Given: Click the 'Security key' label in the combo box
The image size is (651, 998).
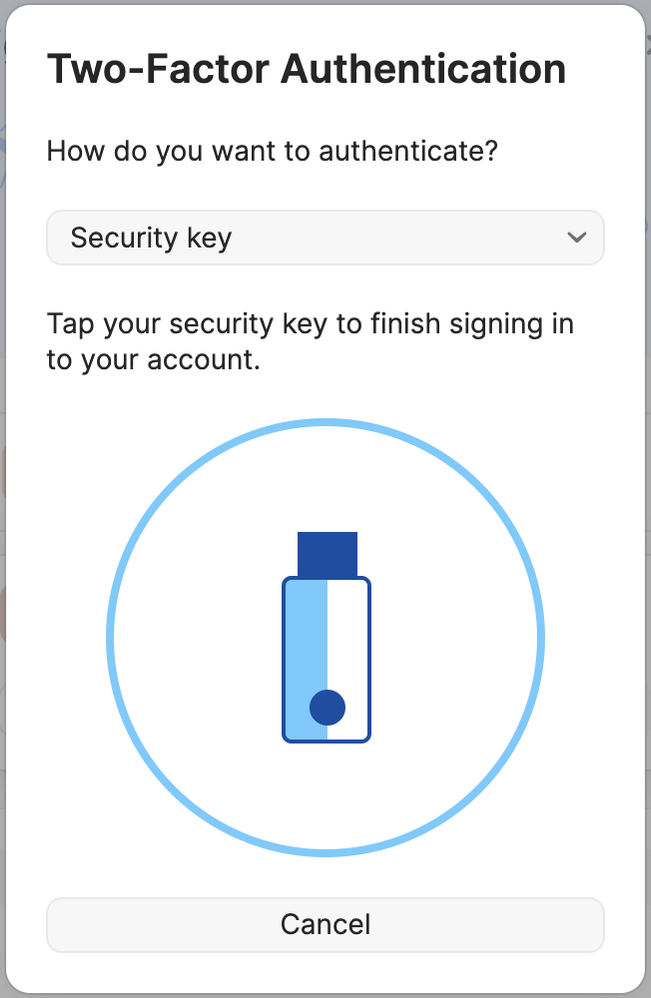Looking at the screenshot, I should click(151, 238).
